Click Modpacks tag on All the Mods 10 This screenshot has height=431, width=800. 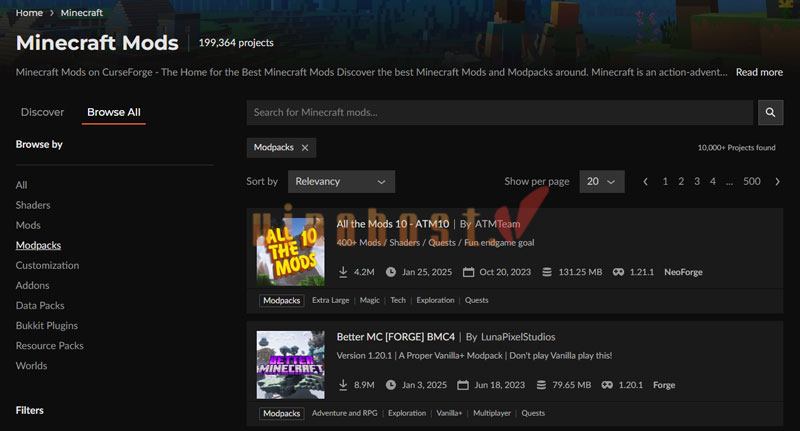pos(282,300)
